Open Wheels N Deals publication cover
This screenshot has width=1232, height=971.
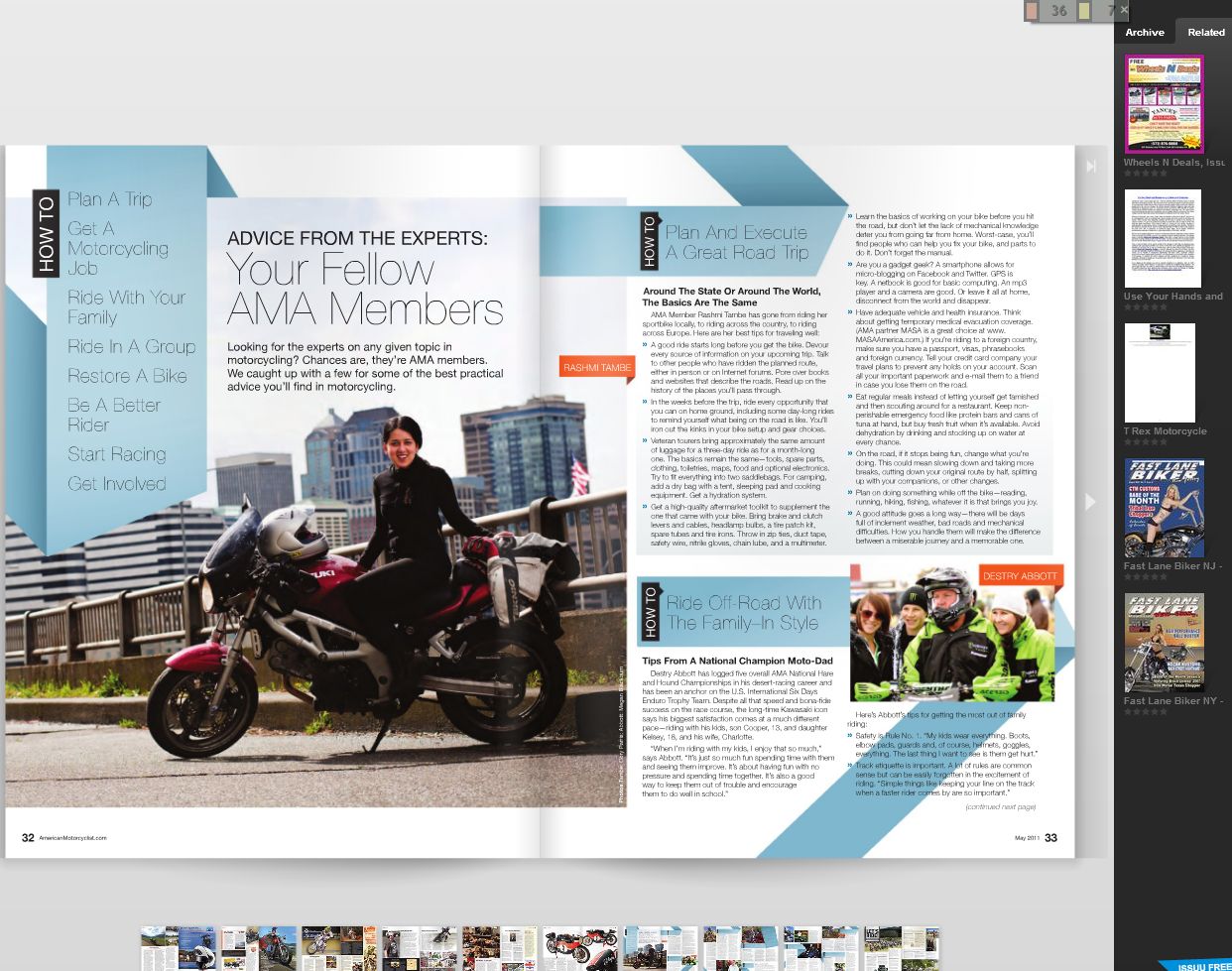(x=1164, y=104)
